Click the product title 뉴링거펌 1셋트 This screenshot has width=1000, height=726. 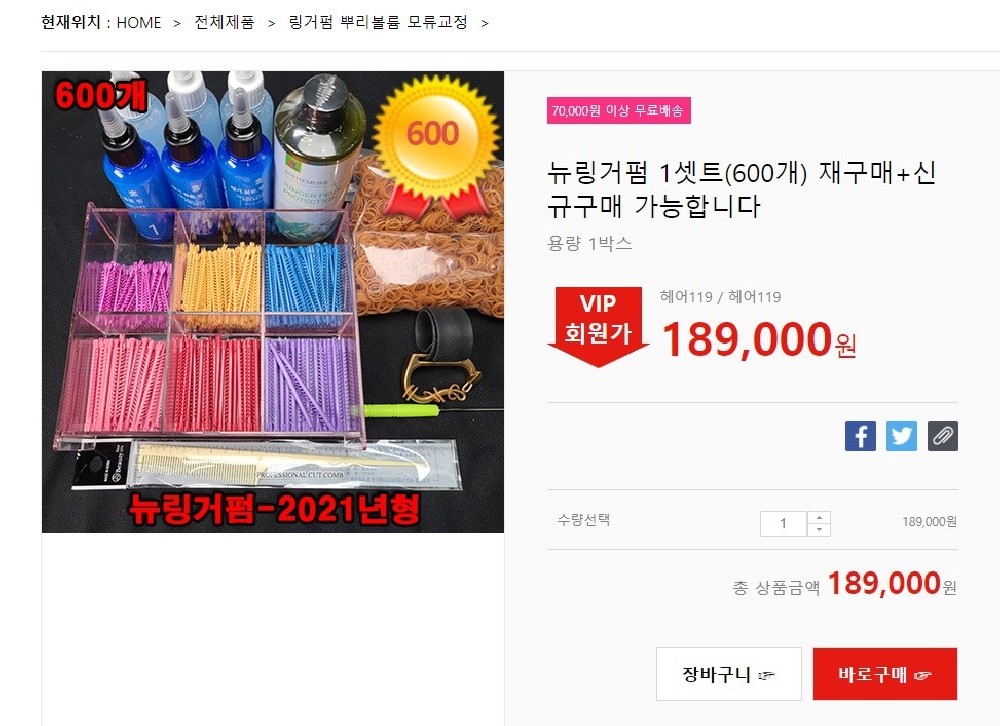742,189
